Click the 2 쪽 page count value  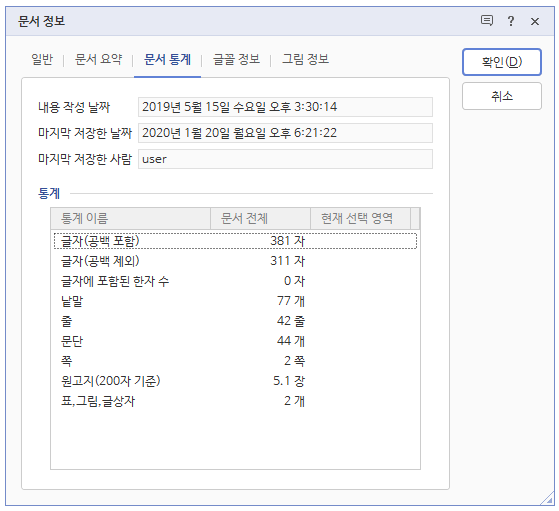point(294,361)
